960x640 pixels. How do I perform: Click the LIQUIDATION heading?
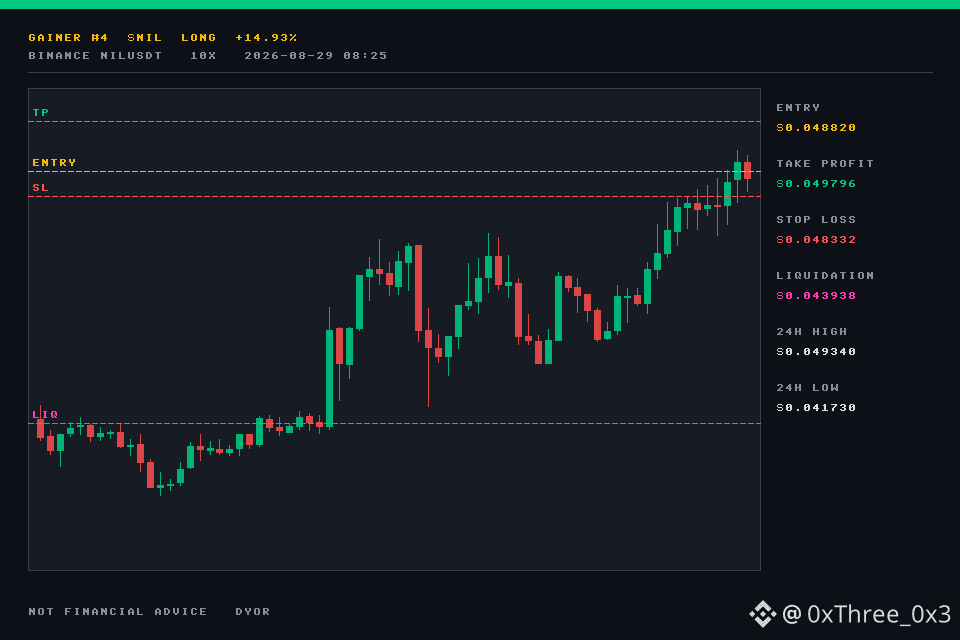(x=825, y=276)
